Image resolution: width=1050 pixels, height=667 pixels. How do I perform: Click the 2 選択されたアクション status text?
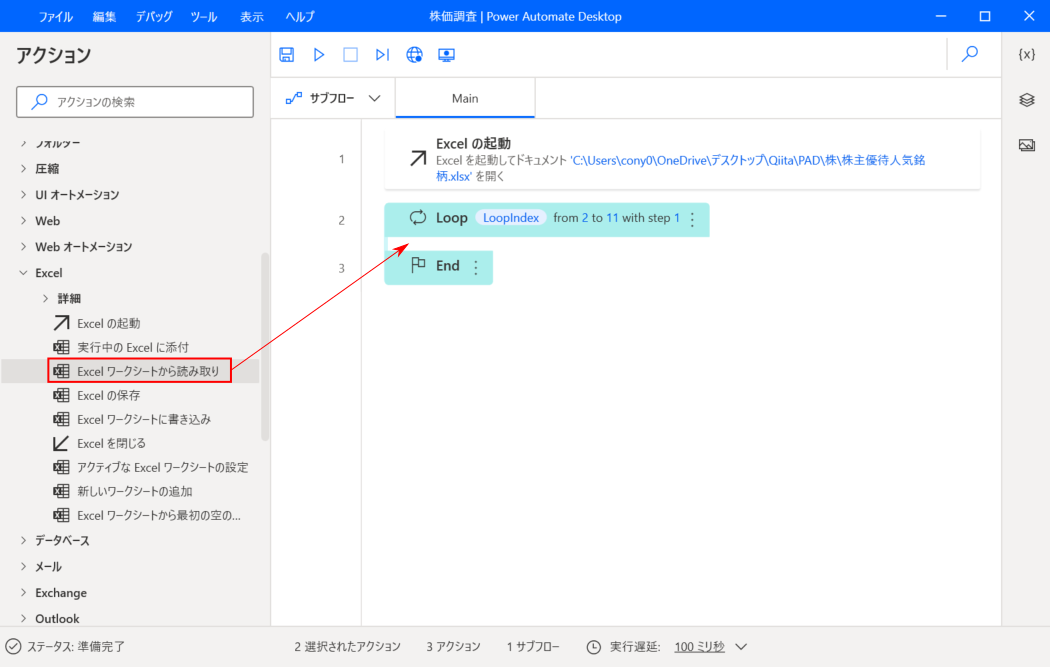pyautogui.click(x=348, y=647)
